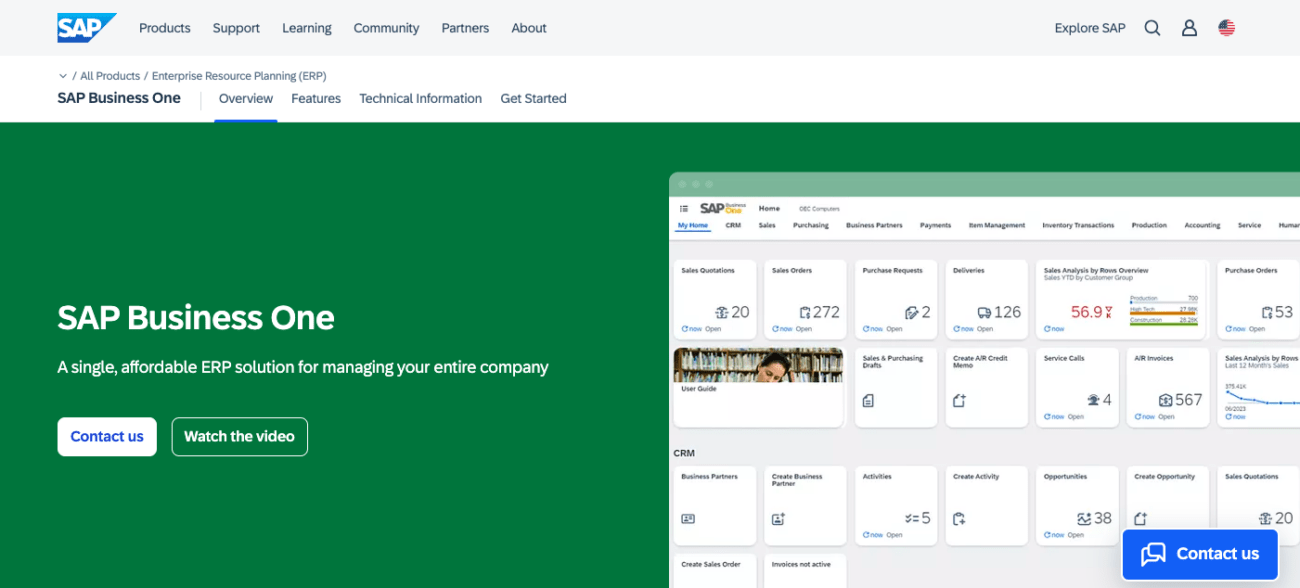The image size is (1300, 588).
Task: Click the large SAP Business One hero heading
Action: 196,318
